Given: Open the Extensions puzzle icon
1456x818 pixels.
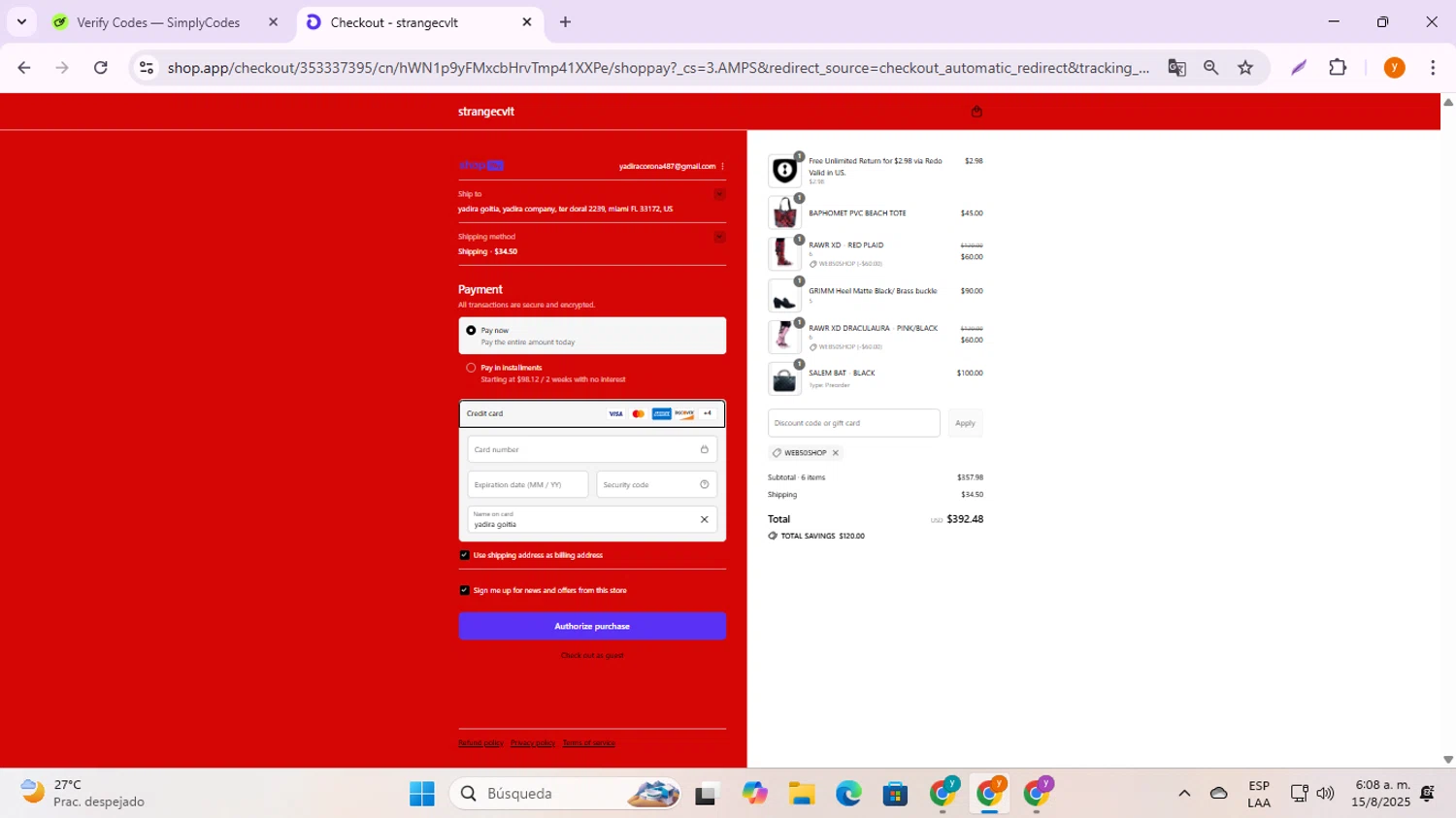Looking at the screenshot, I should point(1338,68).
